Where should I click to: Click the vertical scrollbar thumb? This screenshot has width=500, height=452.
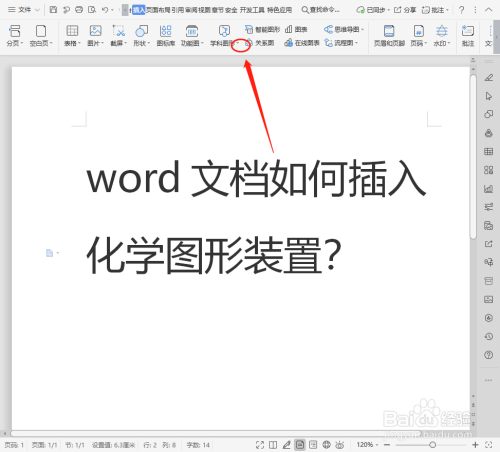coord(473,157)
